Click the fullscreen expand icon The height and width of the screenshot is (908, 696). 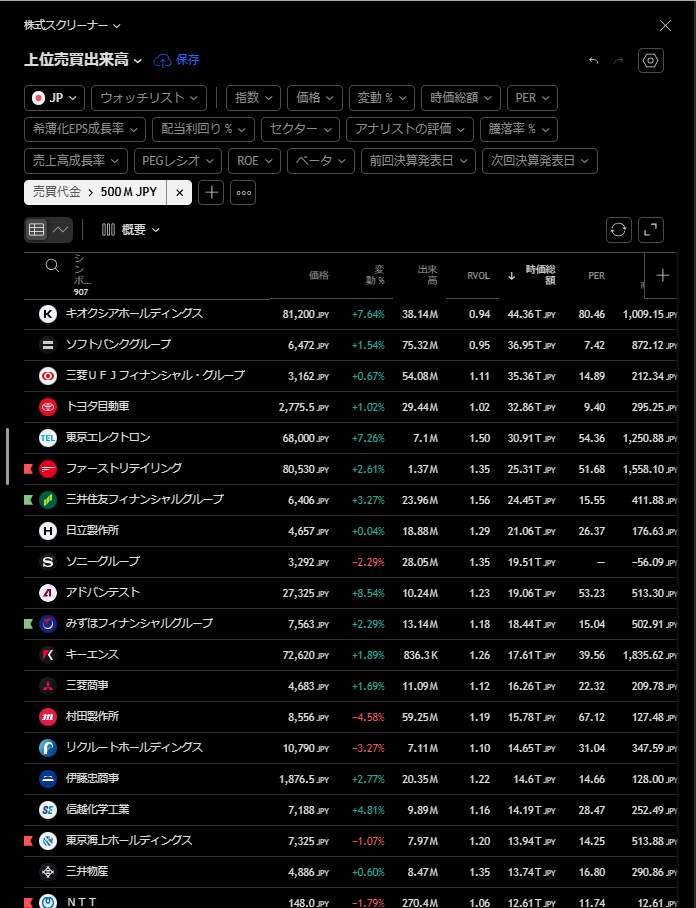(x=651, y=230)
